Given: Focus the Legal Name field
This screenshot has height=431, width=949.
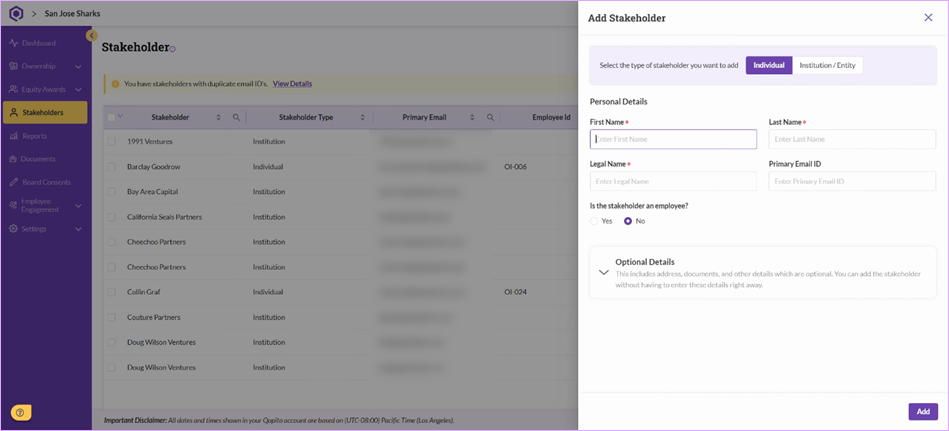Looking at the screenshot, I should point(673,181).
